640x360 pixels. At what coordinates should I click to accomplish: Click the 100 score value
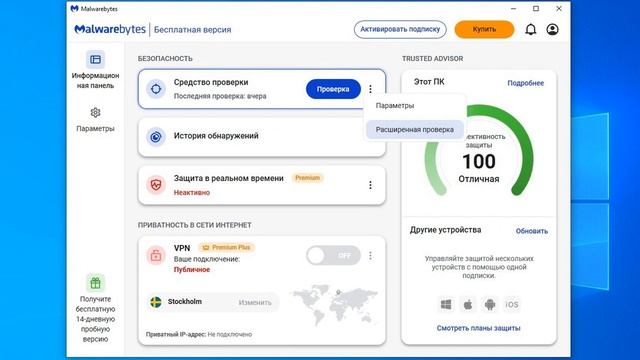tap(479, 162)
